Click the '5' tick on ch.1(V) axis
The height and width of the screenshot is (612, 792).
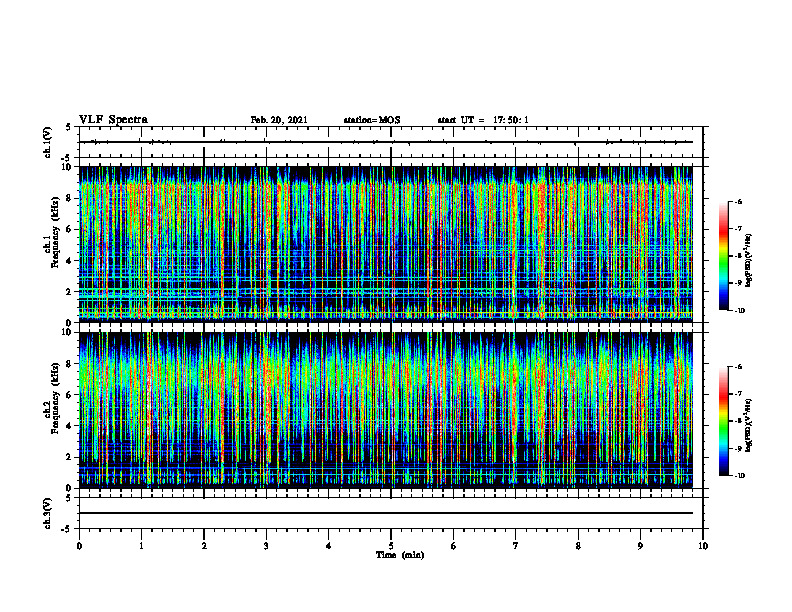pos(69,127)
